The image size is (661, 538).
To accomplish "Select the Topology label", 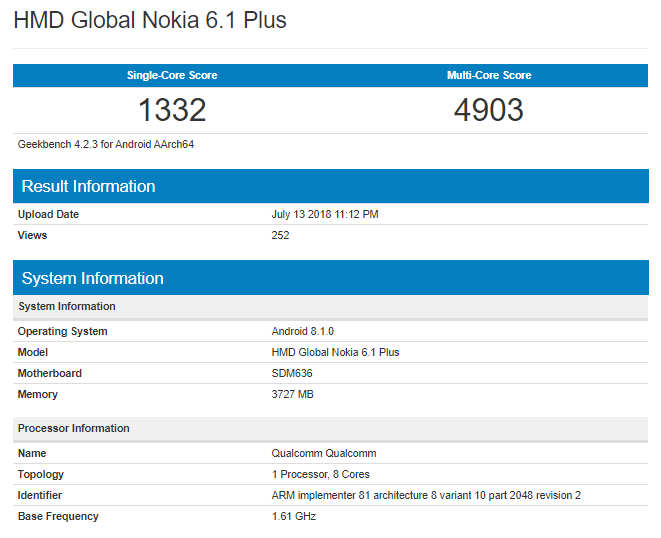I will coord(40,474).
